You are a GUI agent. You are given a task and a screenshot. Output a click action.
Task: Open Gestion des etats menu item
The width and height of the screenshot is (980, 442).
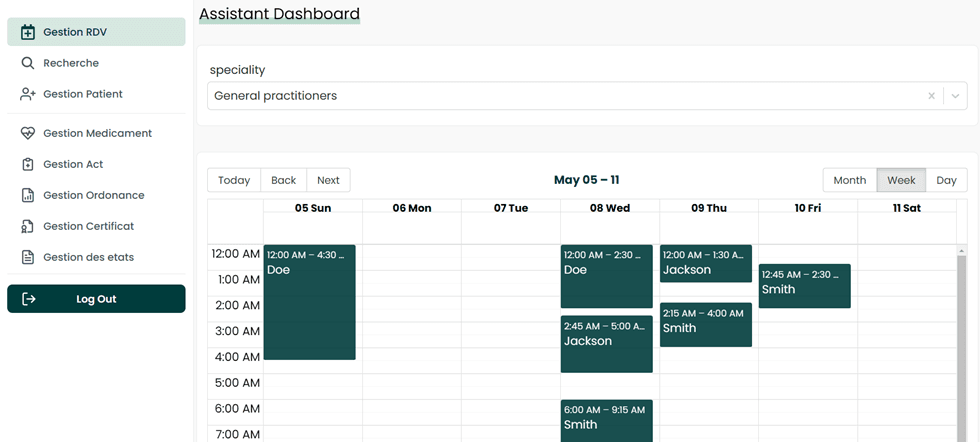coord(88,257)
